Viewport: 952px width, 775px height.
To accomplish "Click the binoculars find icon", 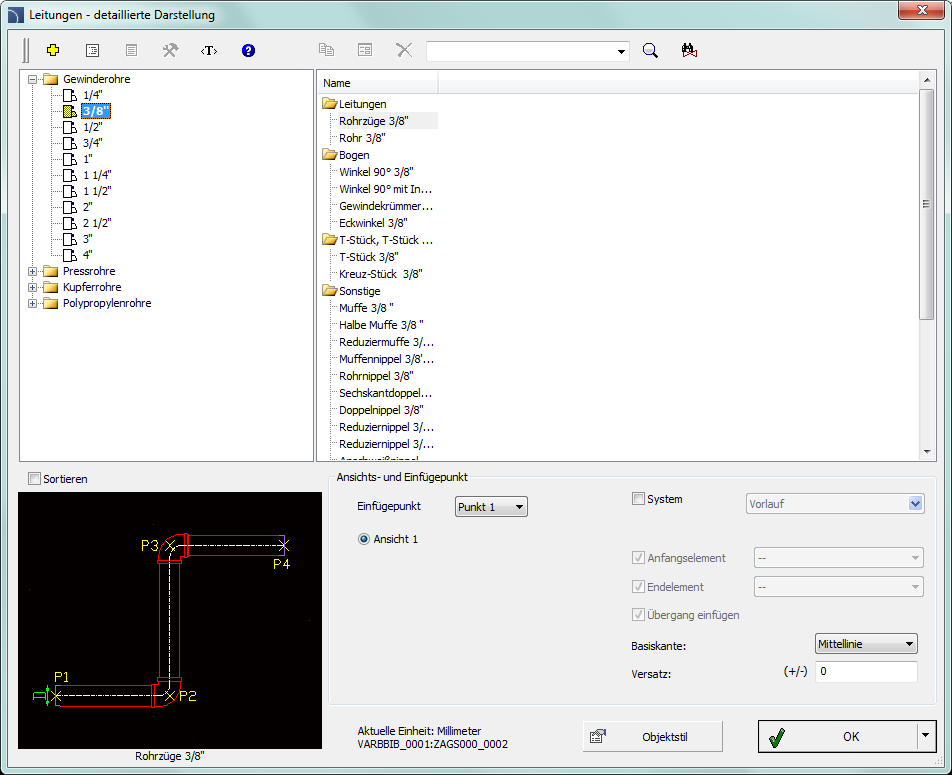I will (688, 50).
